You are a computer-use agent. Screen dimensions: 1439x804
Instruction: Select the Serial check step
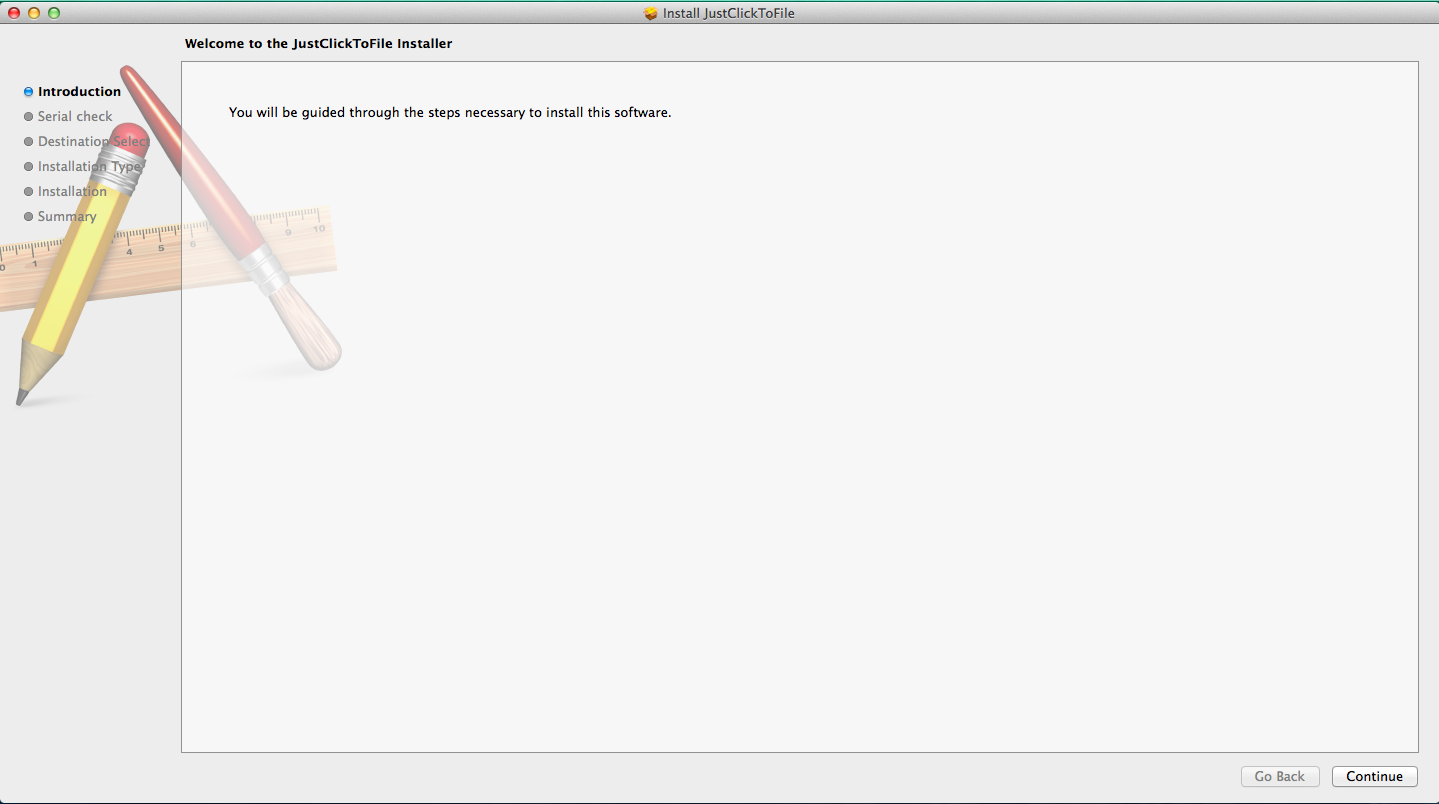[x=75, y=116]
